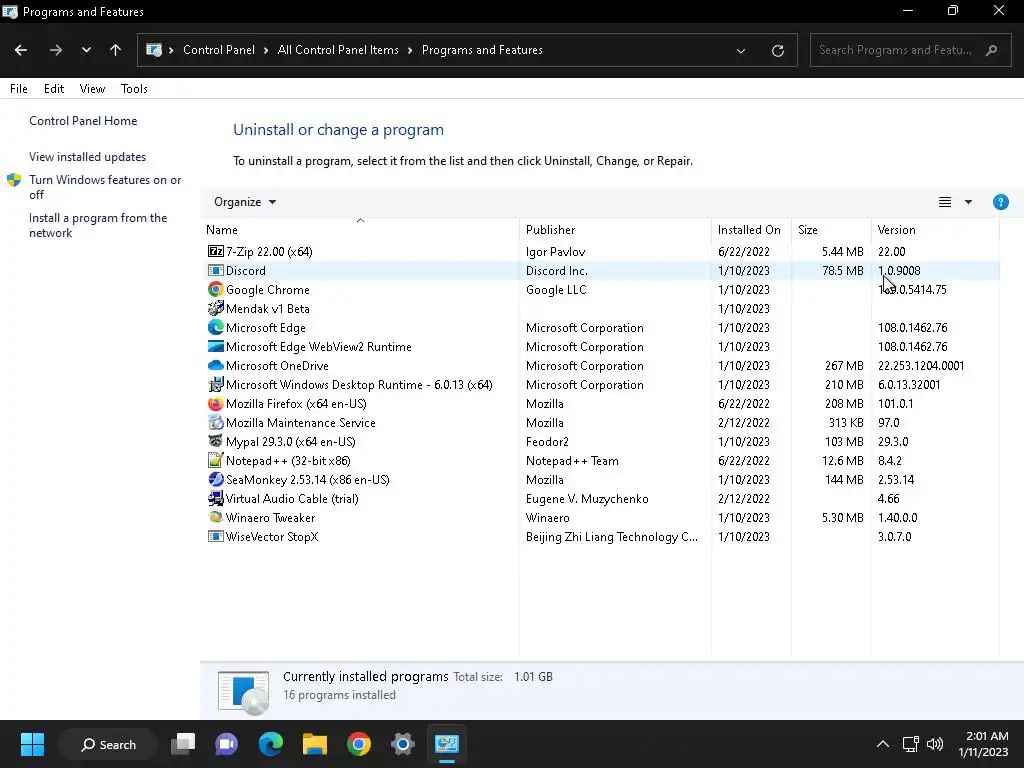Expand breadcrumb chevron after All Control Panel Items
The image size is (1024, 768).
pos(410,50)
